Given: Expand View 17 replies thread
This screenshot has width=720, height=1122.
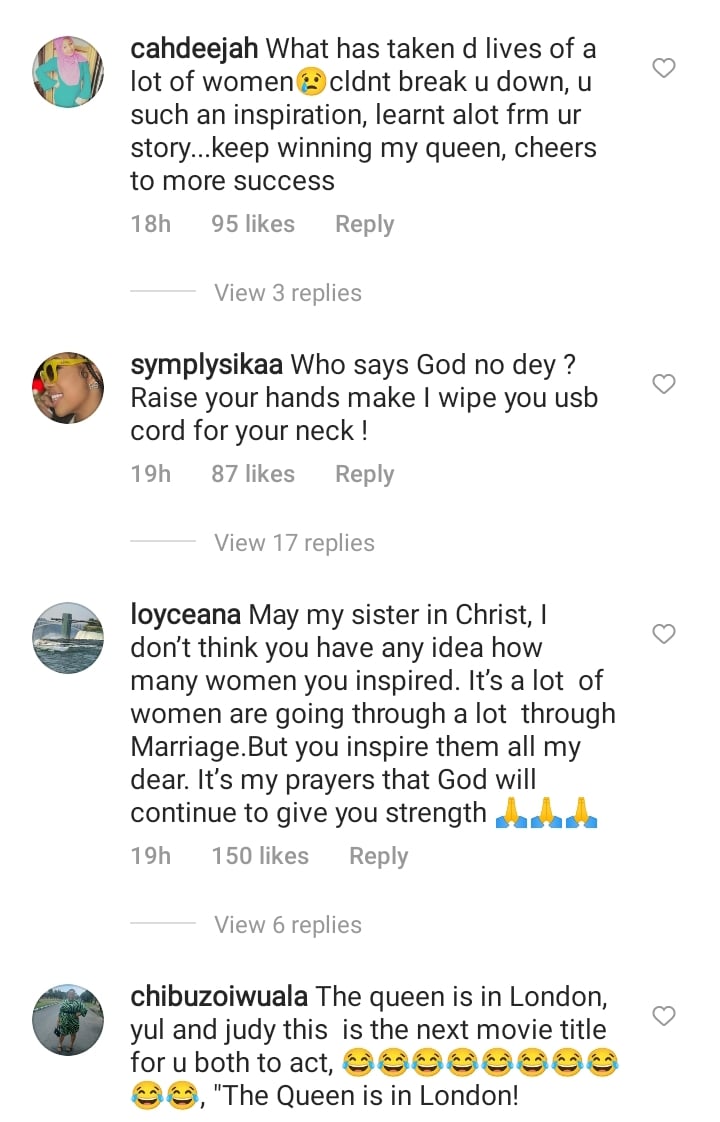Looking at the screenshot, I should pos(294,543).
